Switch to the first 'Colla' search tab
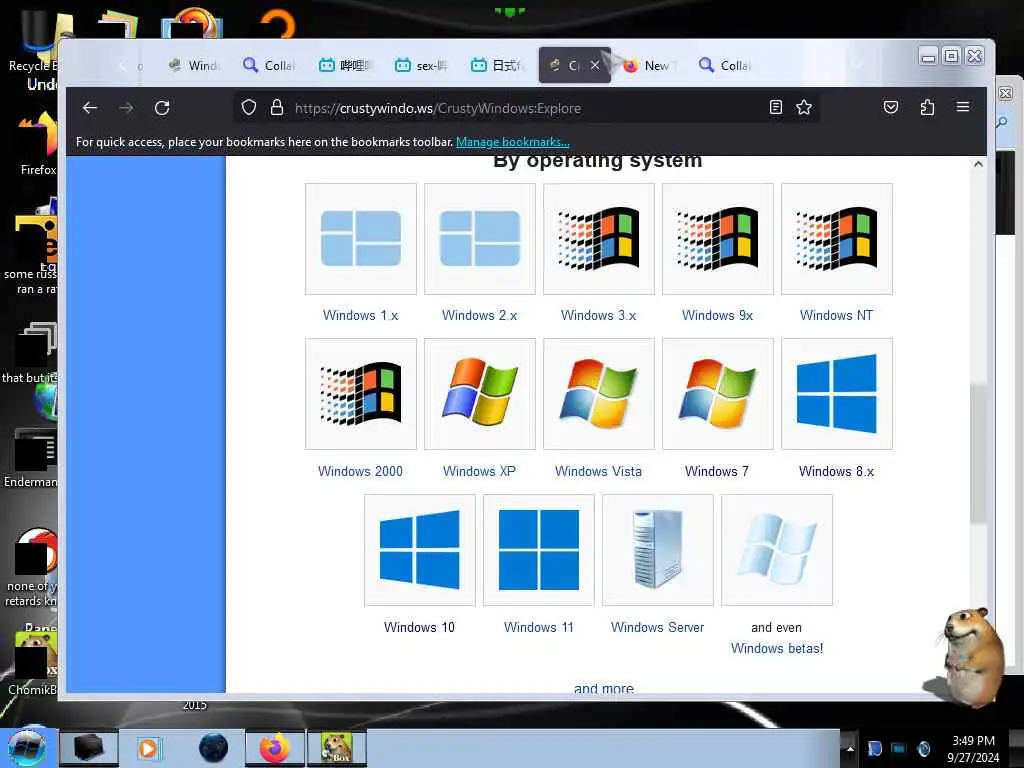Image resolution: width=1024 pixels, height=768 pixels. [x=269, y=65]
